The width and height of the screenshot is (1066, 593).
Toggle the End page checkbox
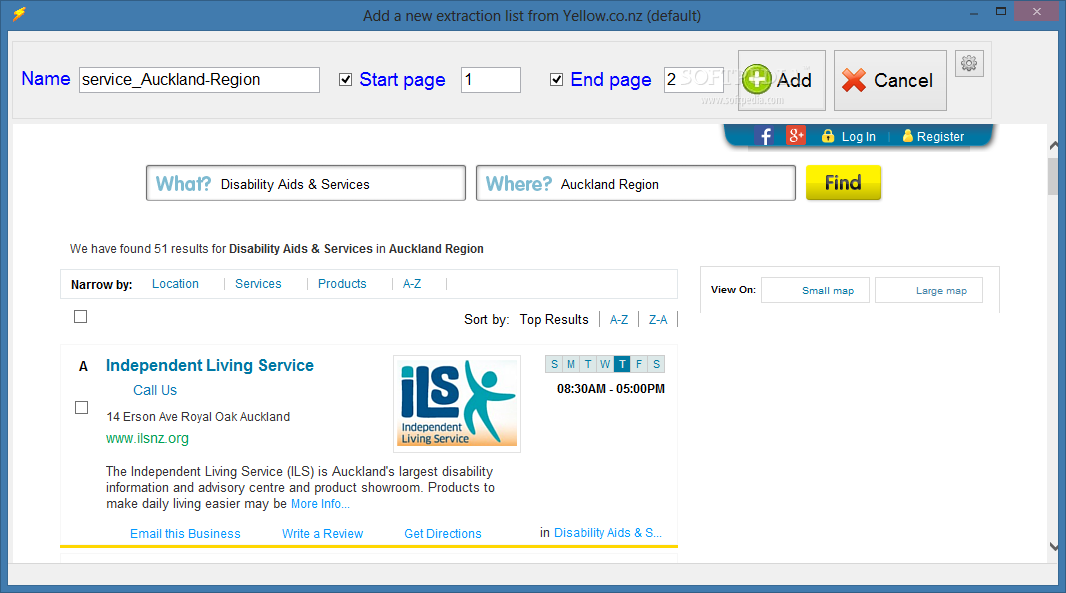[x=556, y=80]
